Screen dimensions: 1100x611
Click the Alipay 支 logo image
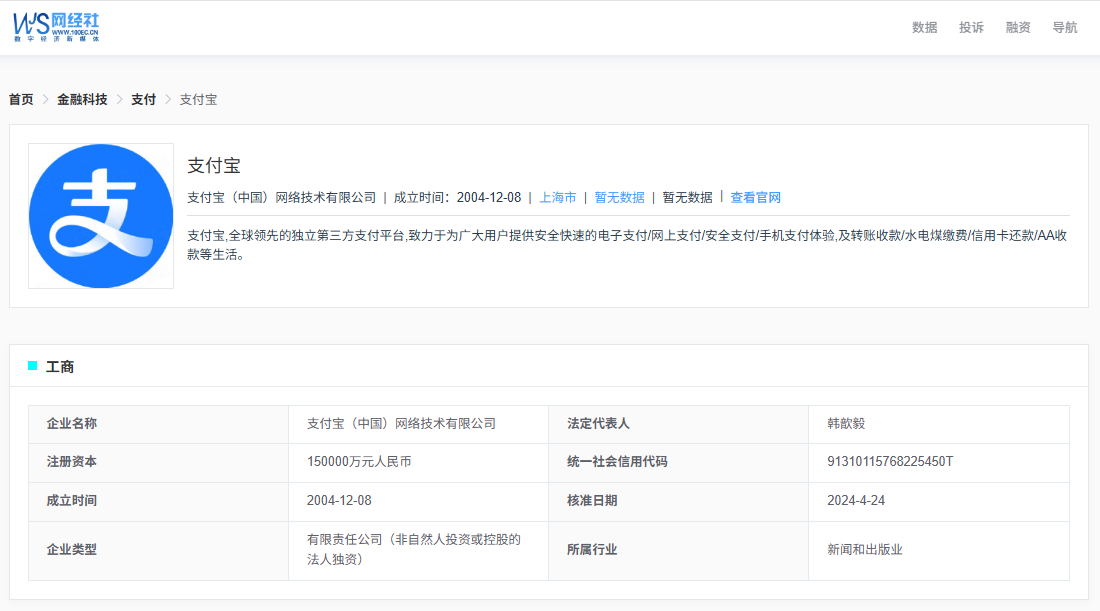101,216
